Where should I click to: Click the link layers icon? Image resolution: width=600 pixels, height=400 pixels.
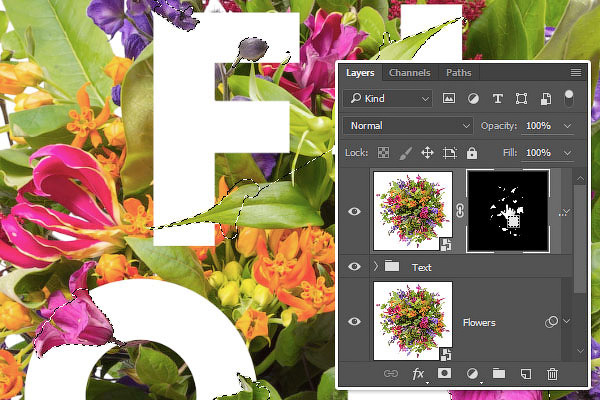[x=391, y=374]
